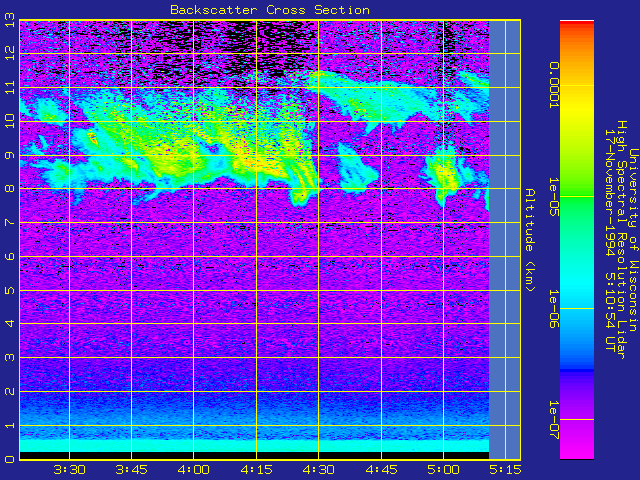640x480 pixels.
Task: Click the 1e-06 colorbar label
Action: [x=553, y=309]
